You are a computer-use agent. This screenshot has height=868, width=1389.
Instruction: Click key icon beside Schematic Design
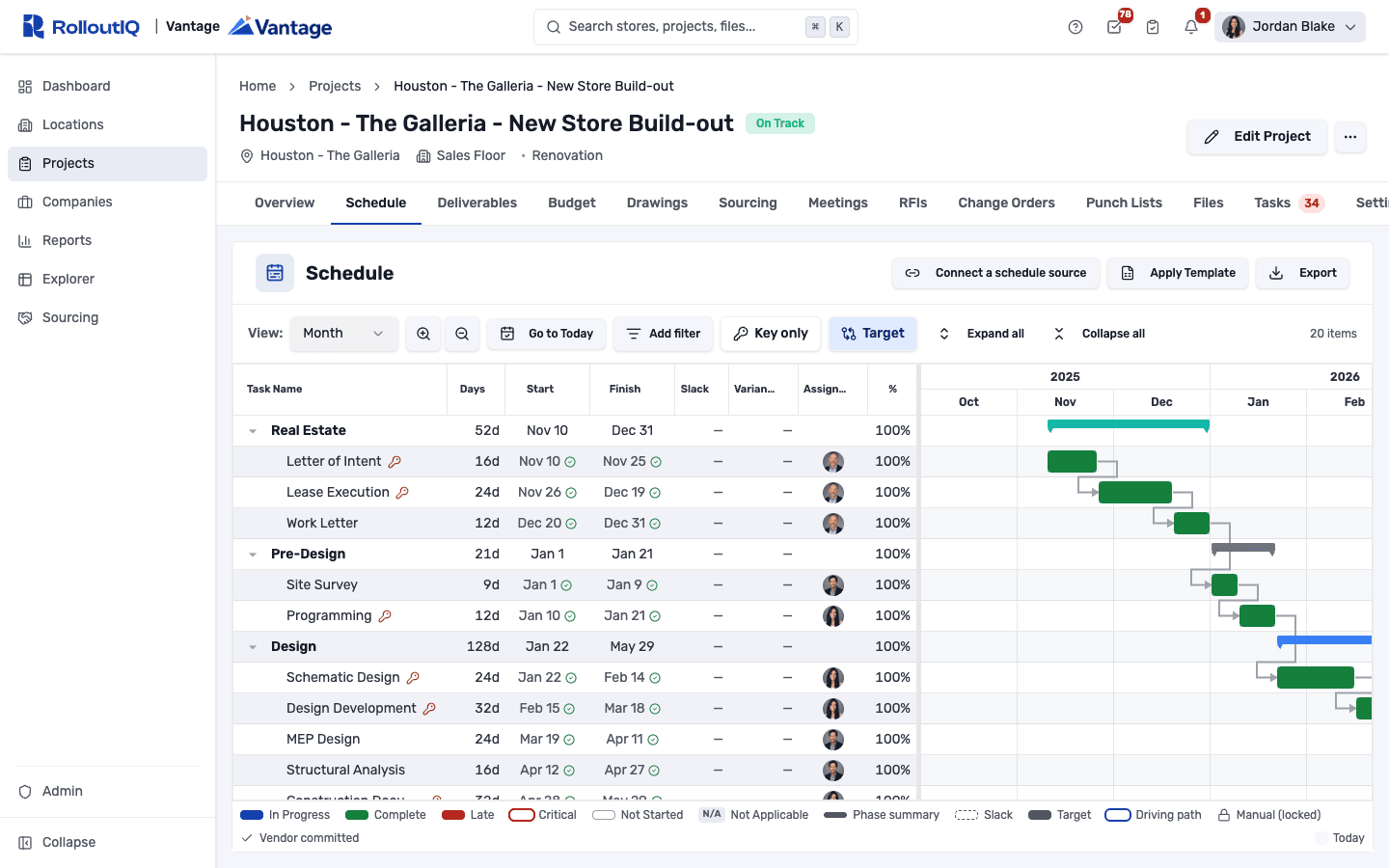pyautogui.click(x=413, y=678)
